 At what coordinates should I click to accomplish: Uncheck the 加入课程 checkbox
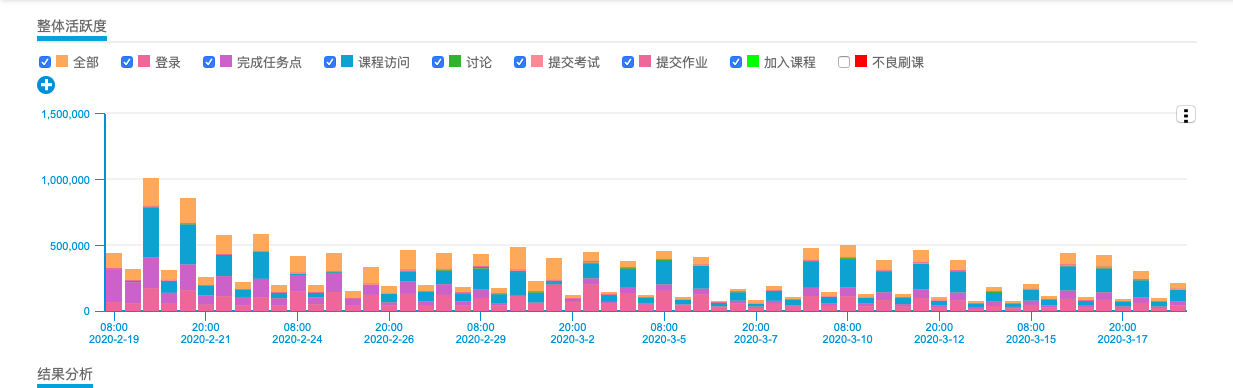tap(737, 62)
